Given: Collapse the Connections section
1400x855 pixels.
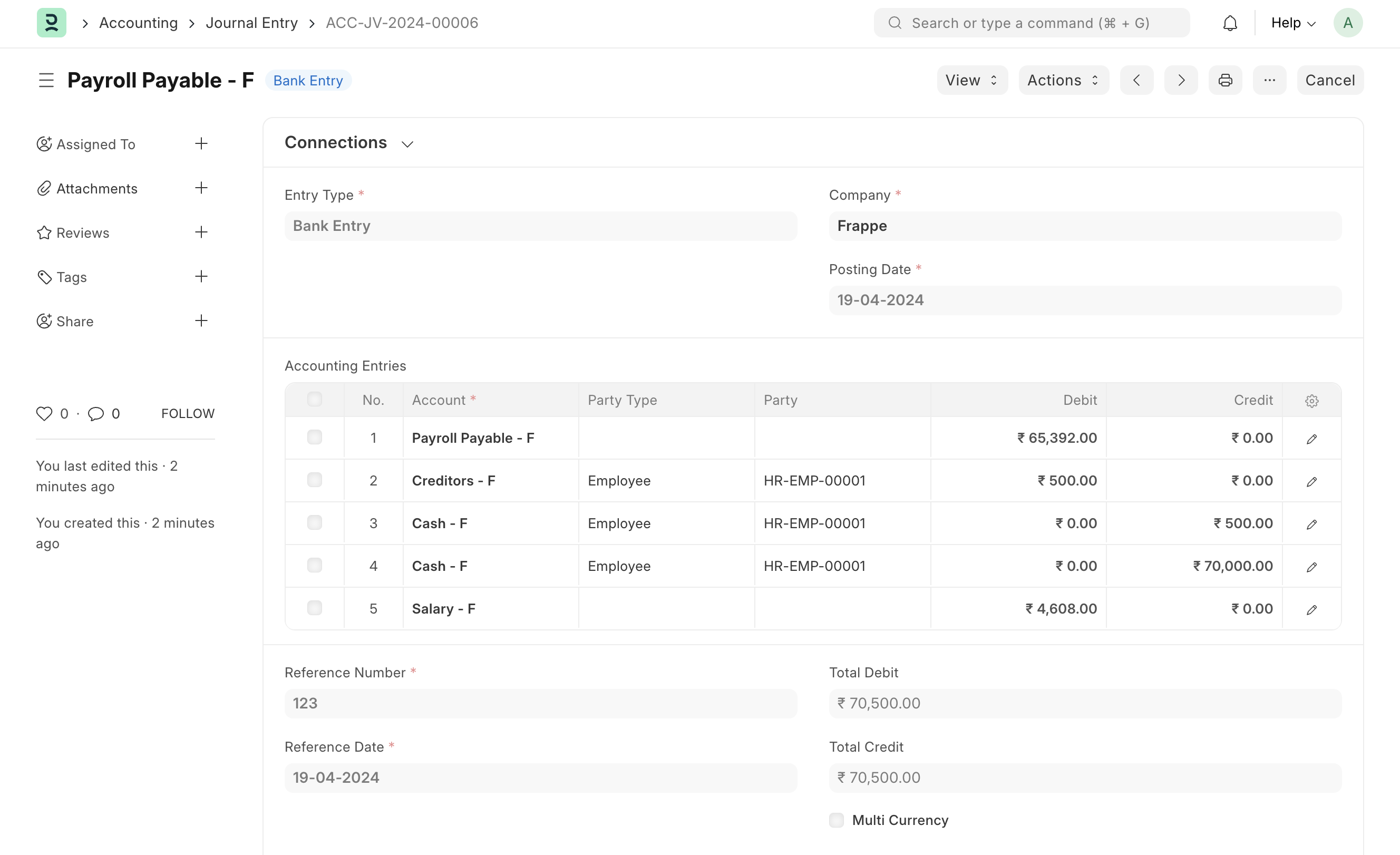Looking at the screenshot, I should tap(407, 144).
